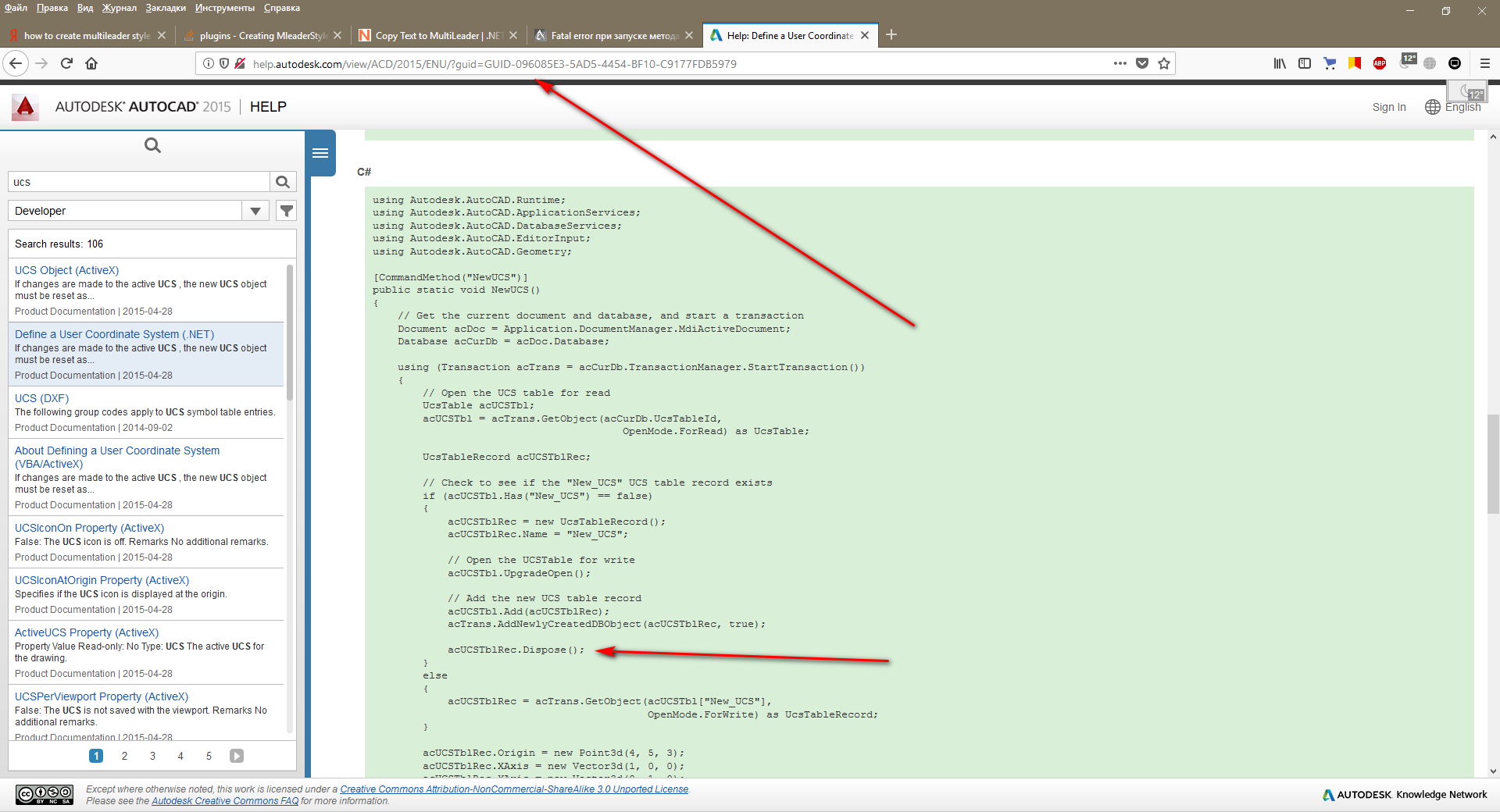Go to results page 3
Screen dimensions: 1500x812
152,756
